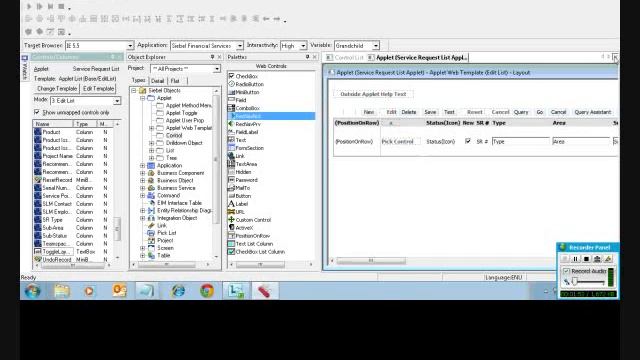Open the Watch side tab
Viewport: 640px width, 360px height.
point(24,68)
